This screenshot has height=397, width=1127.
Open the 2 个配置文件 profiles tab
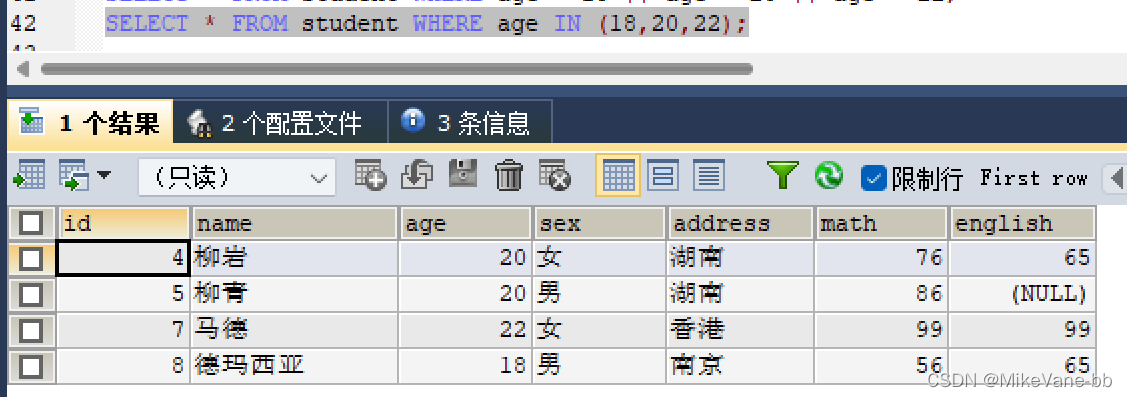(280, 123)
